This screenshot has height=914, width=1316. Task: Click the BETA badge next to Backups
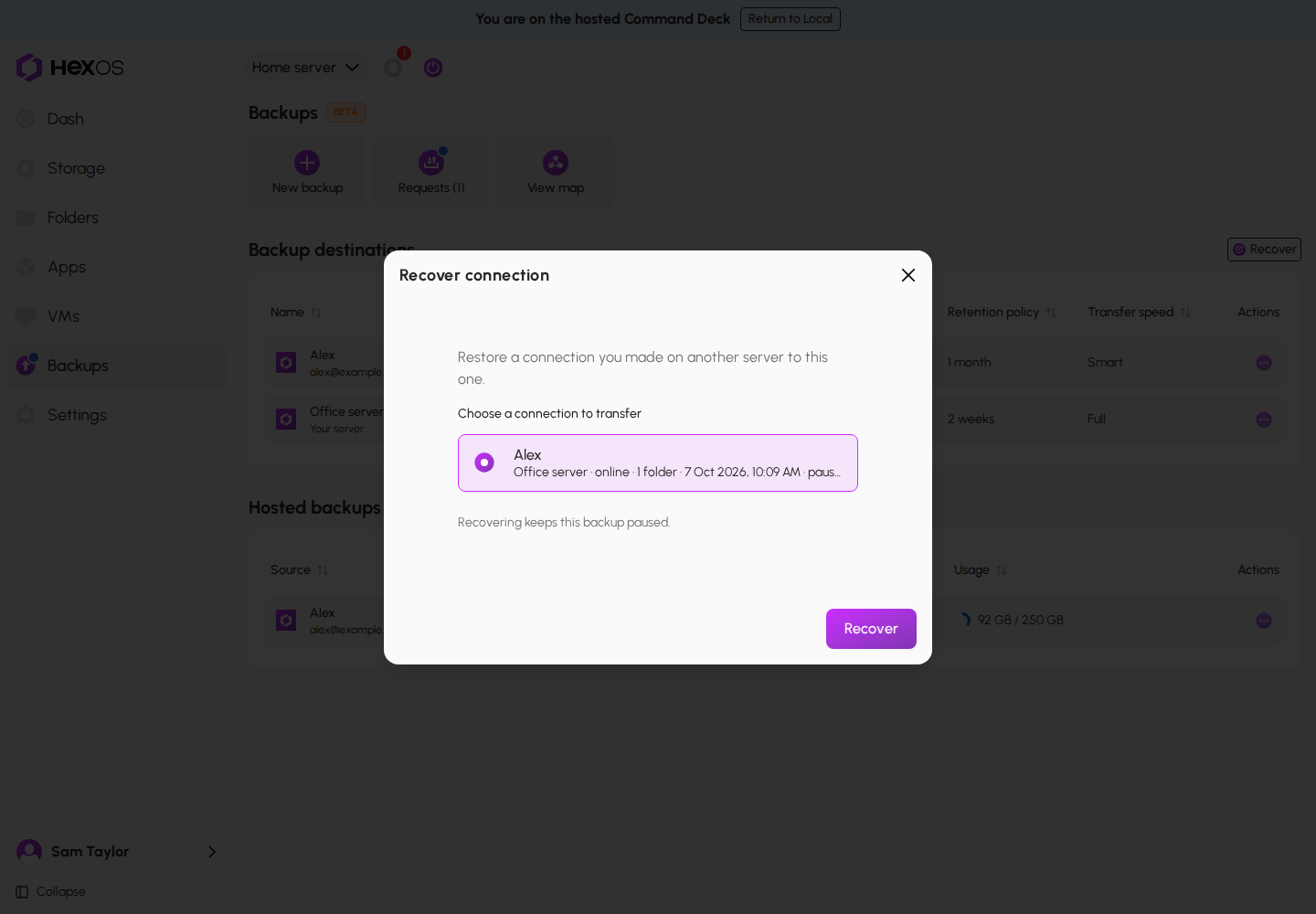345,112
